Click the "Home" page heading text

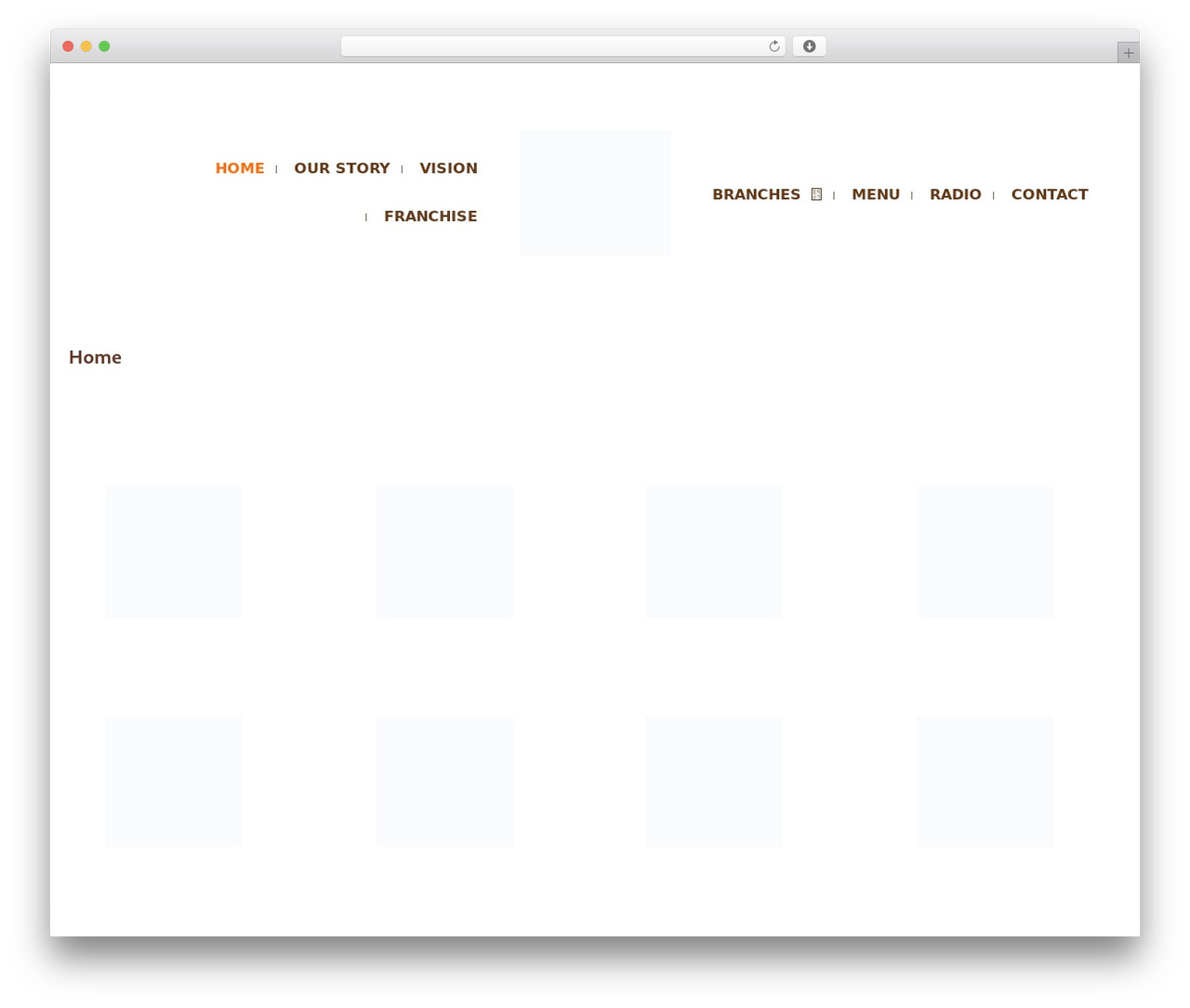coord(95,358)
